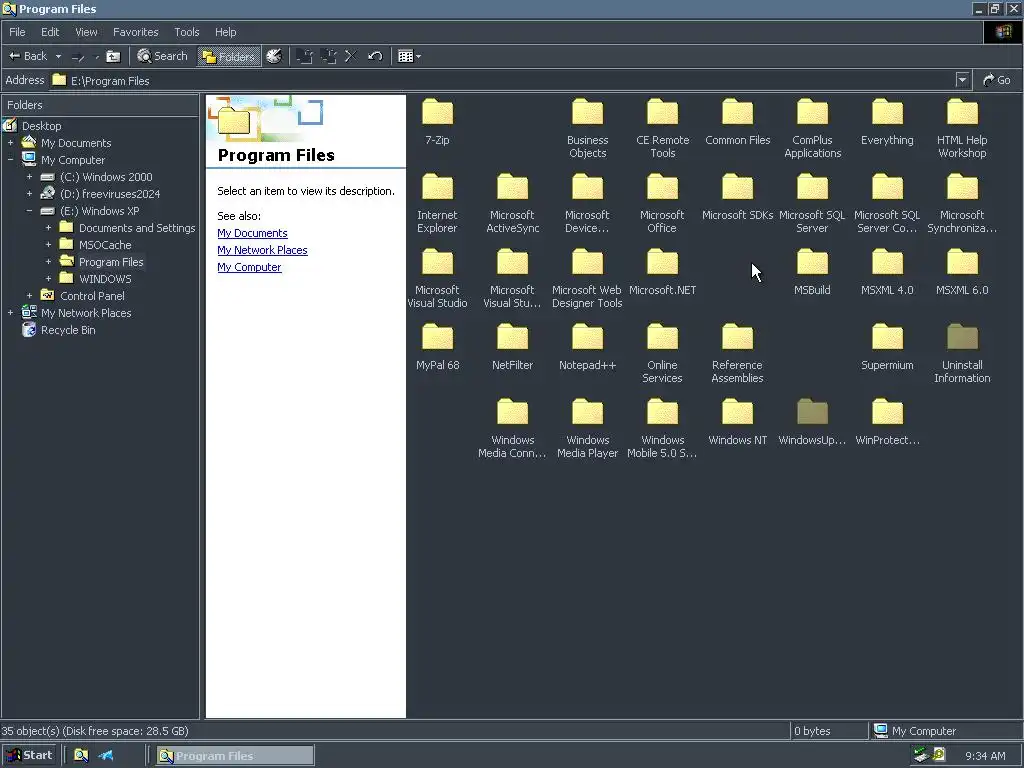Click the Back toolbar button
This screenshot has width=1024, height=768.
tap(27, 56)
